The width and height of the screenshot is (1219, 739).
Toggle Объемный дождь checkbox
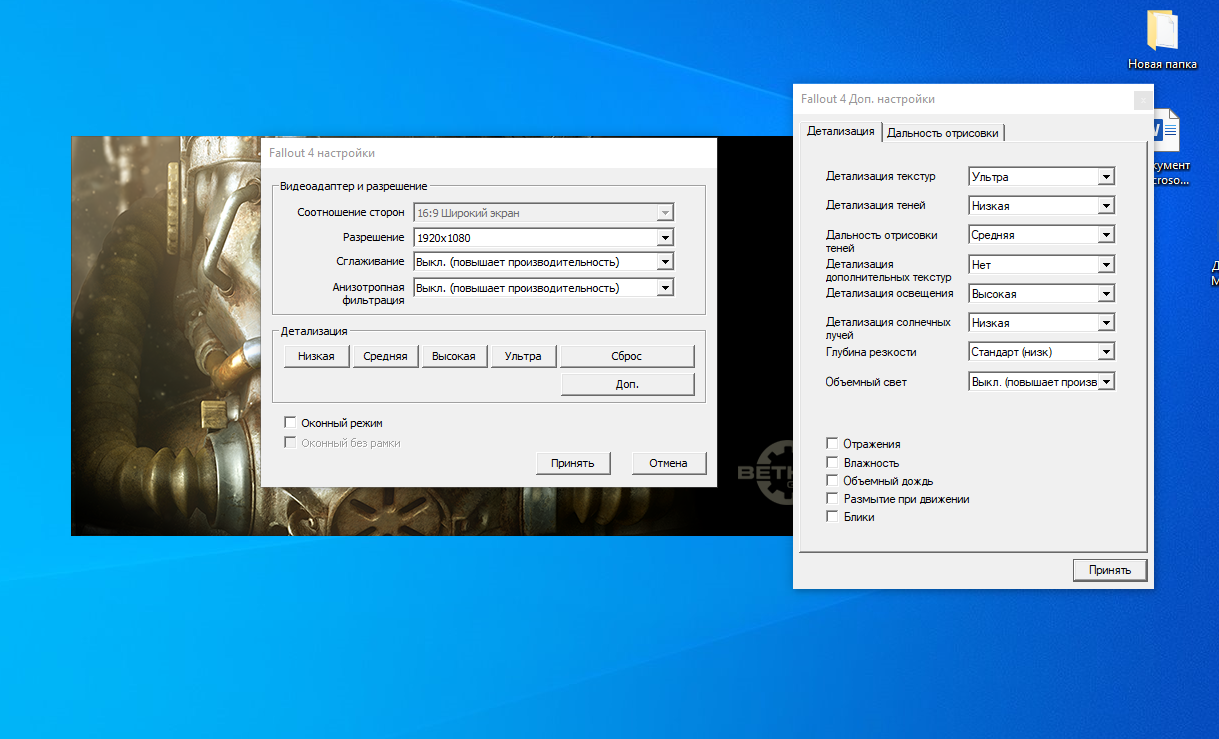[832, 480]
